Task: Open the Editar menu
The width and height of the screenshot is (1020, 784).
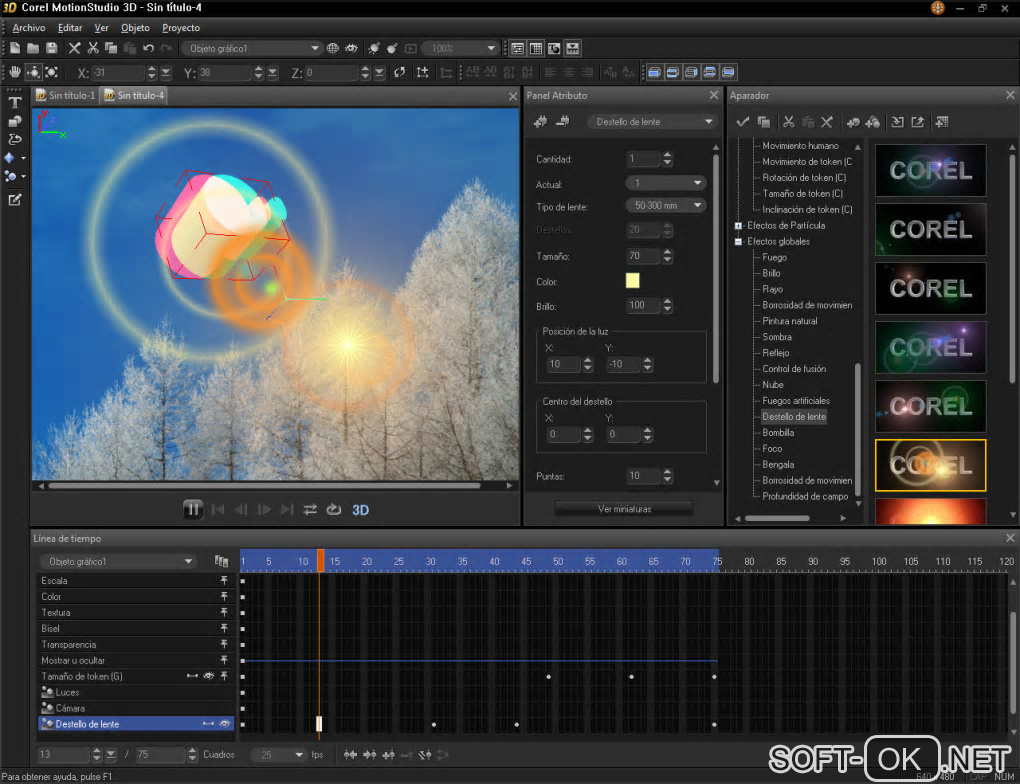Action: [70, 28]
